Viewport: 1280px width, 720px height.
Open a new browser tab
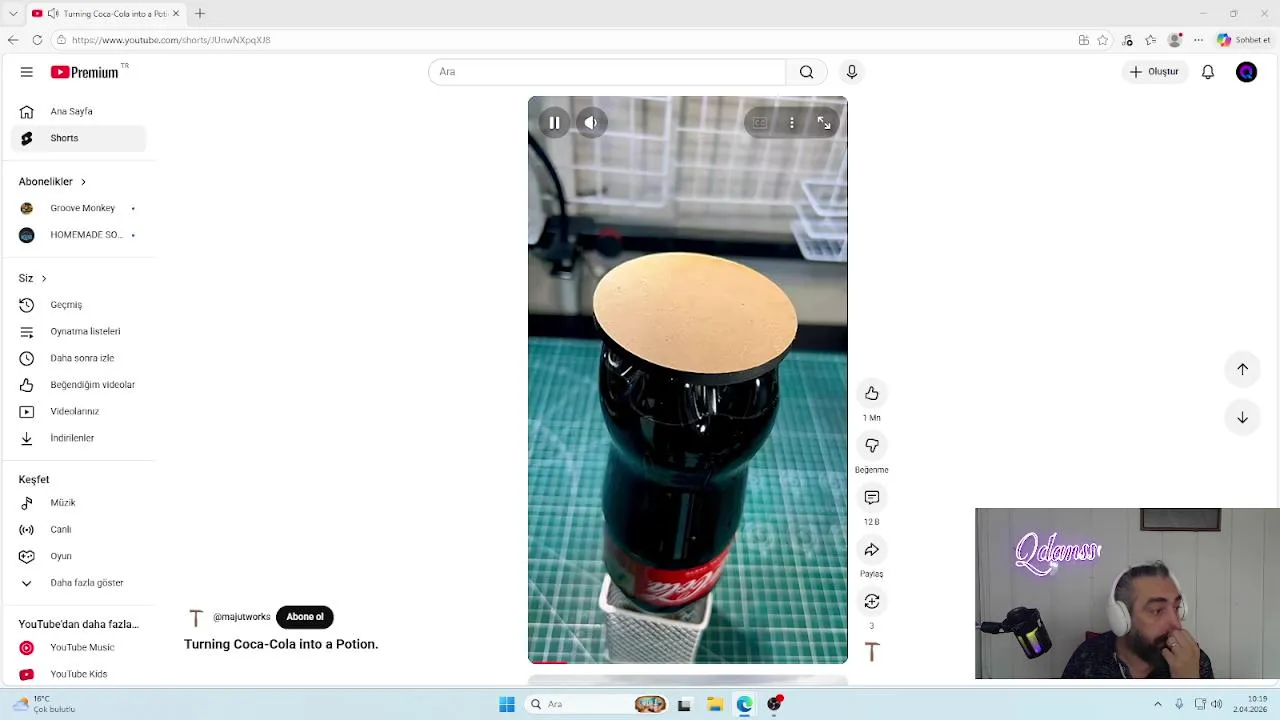coord(200,13)
